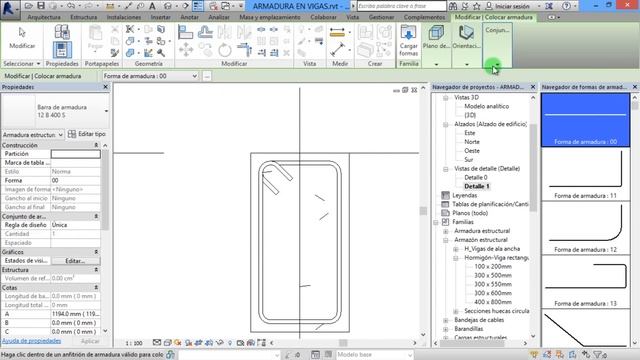Click the Partición input field

coord(76,154)
